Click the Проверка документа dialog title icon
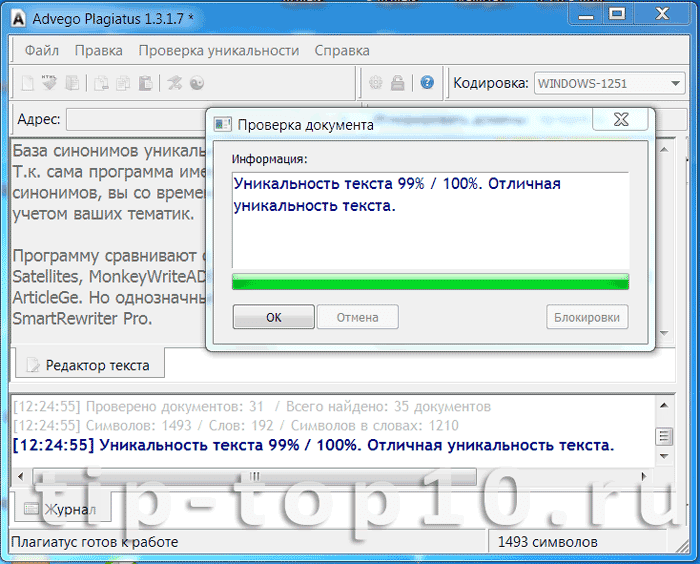The width and height of the screenshot is (700, 564). (223, 124)
